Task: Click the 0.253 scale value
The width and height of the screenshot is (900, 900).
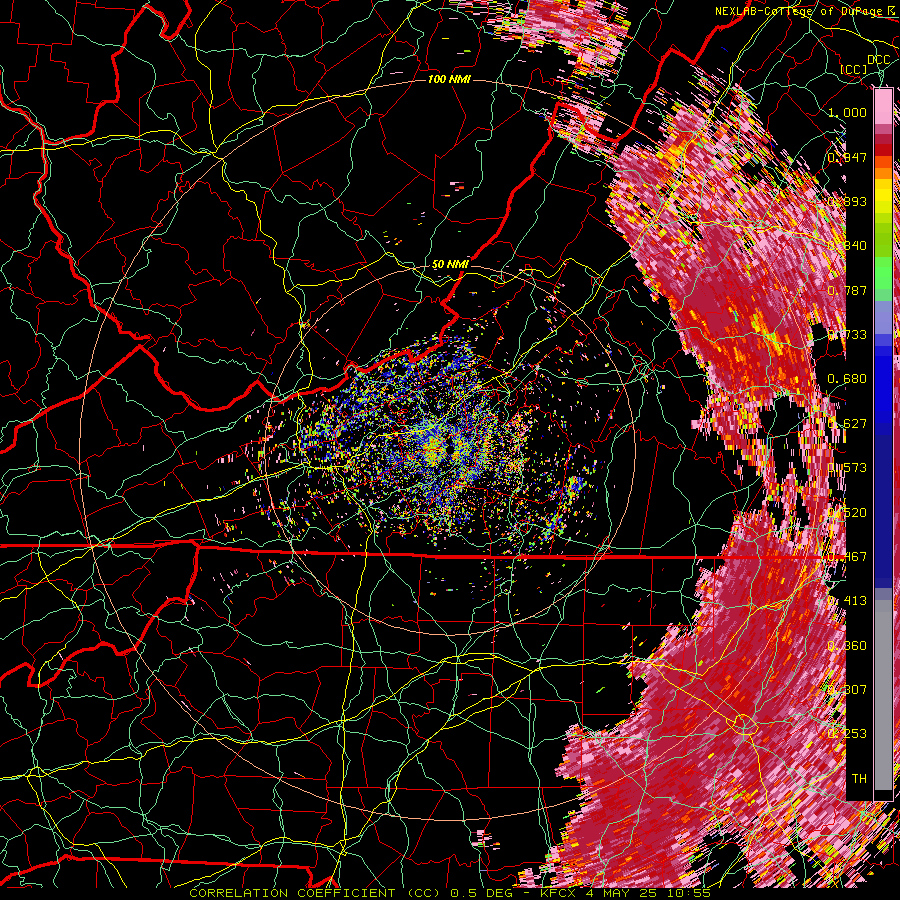Action: click(x=847, y=734)
